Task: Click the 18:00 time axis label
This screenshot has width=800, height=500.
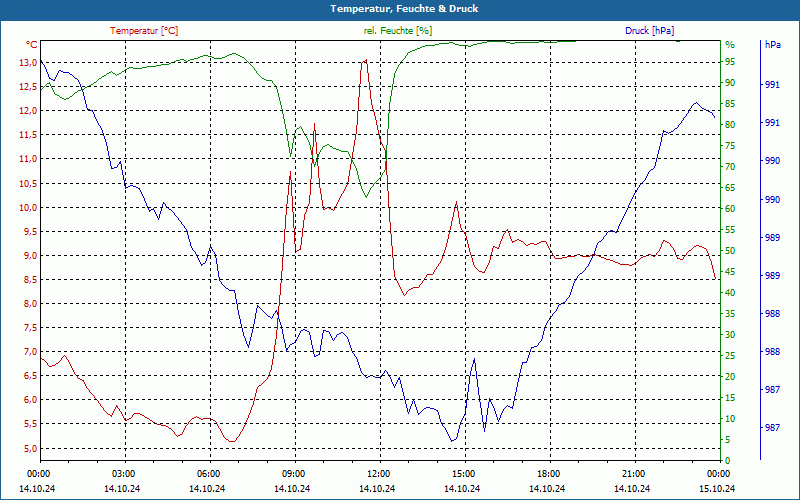Action: [x=548, y=473]
